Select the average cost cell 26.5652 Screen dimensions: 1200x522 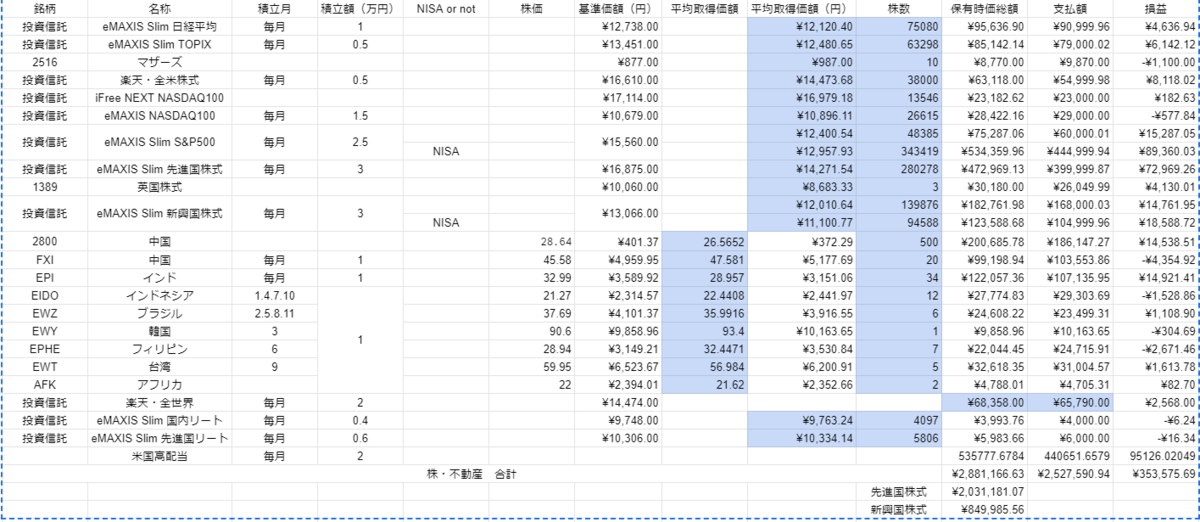tap(704, 241)
